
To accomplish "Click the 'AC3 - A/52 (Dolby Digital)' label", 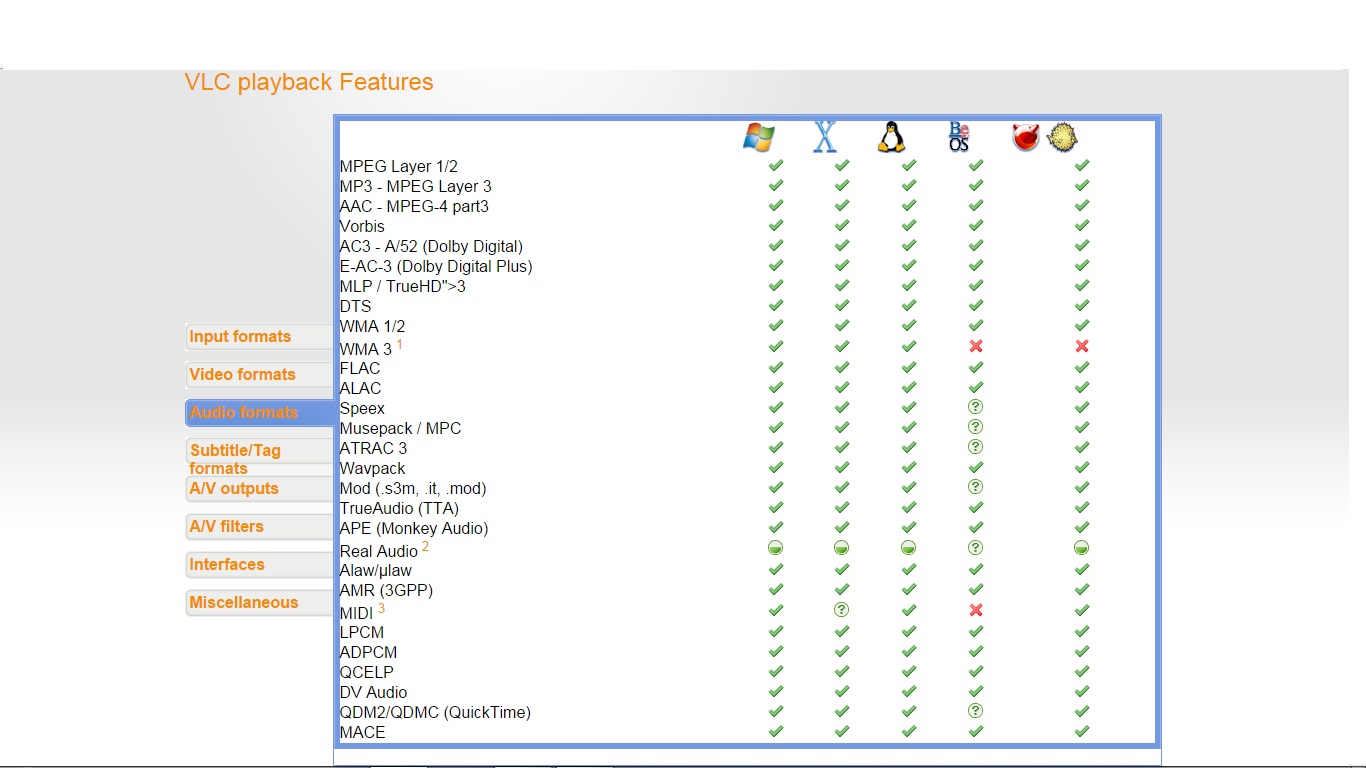I will (431, 247).
